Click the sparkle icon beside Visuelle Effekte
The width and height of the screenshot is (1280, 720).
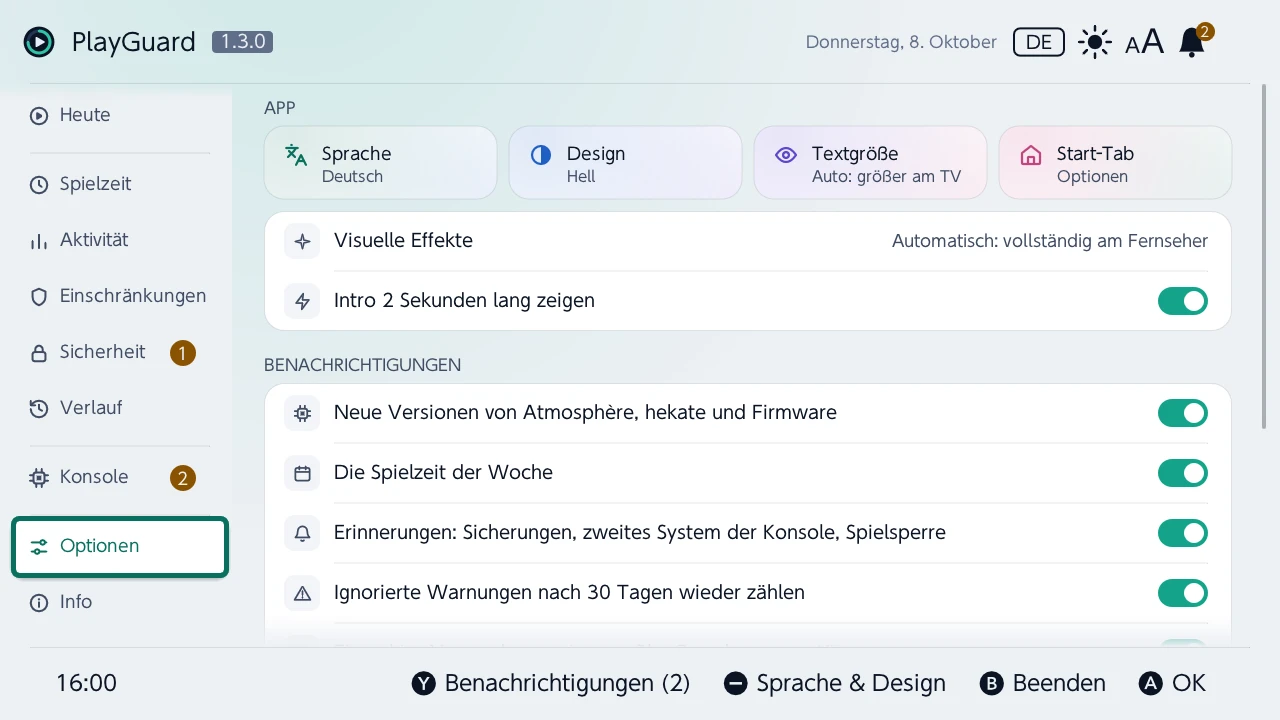pos(303,241)
